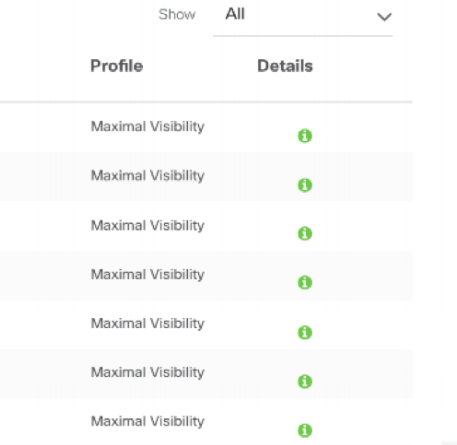Click blank cell left of first Maximal Visibility
The height and width of the screenshot is (445, 457).
42,127
